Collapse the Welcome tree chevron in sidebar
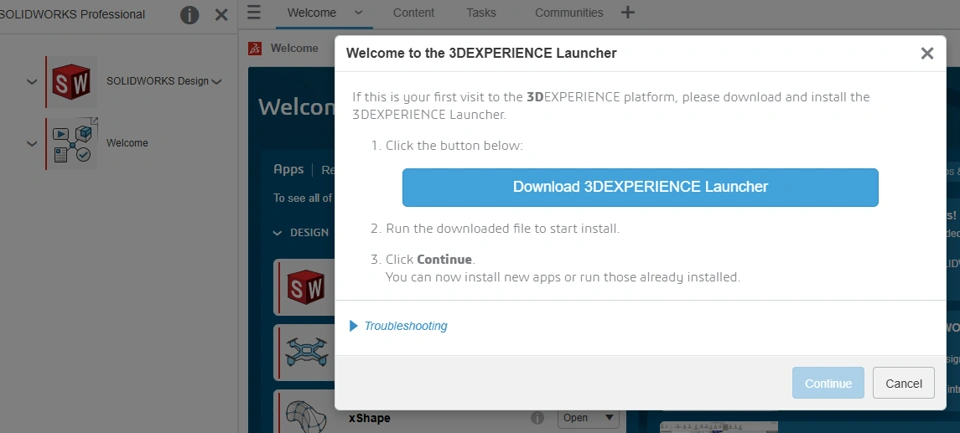Viewport: 960px width, 433px height. (31, 143)
